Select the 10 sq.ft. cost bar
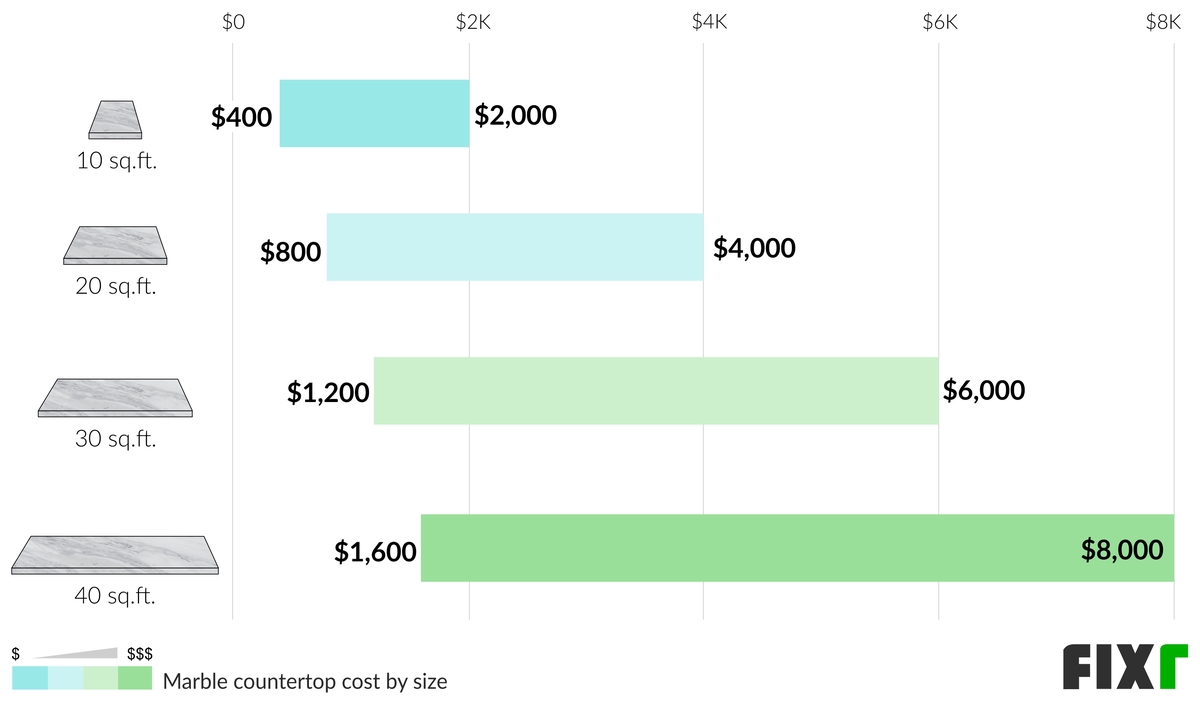This screenshot has height=702, width=1200. (374, 113)
